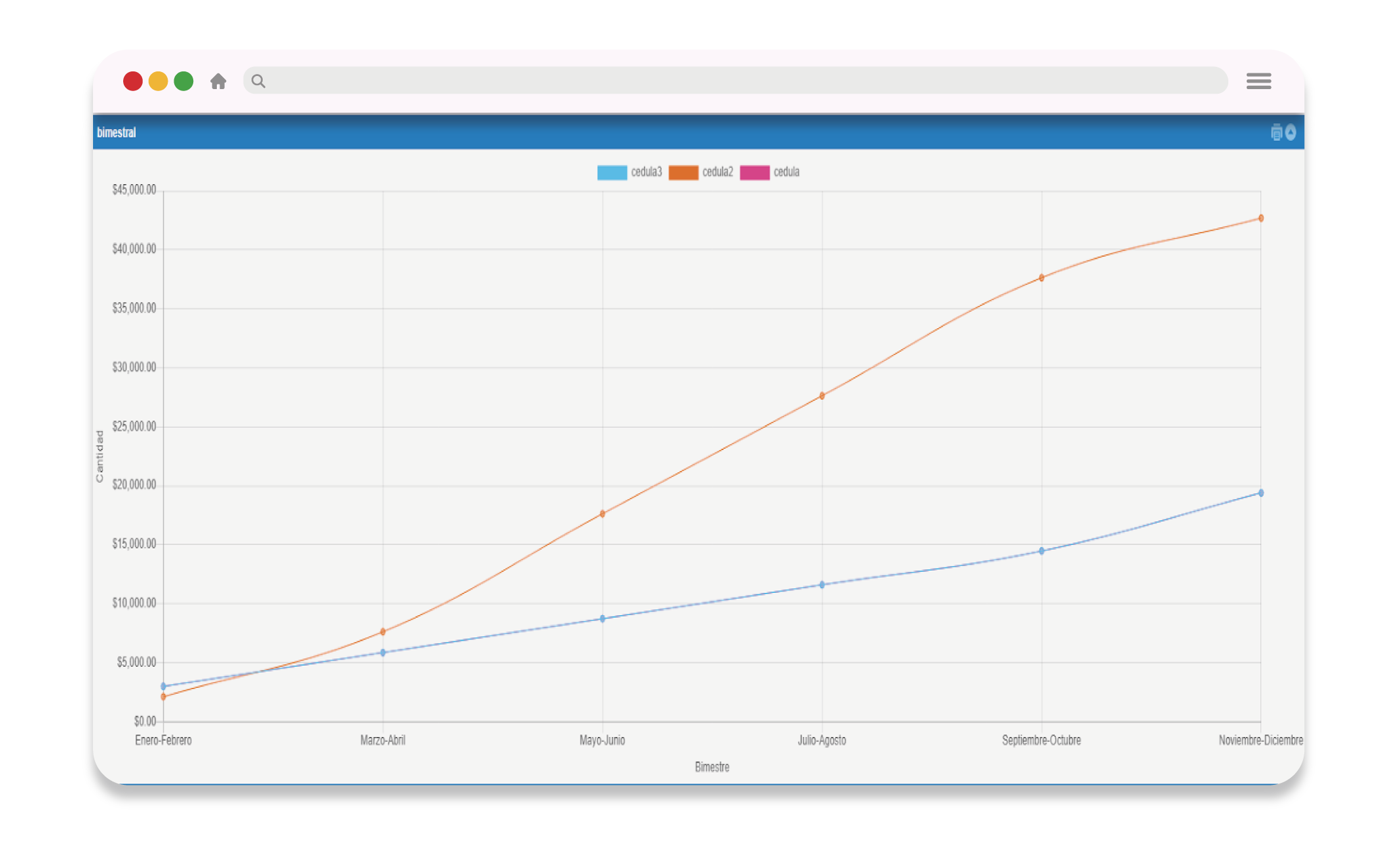Screen dimensions: 1398x868
Task: Click the cedula2 legend label
Action: click(717, 172)
